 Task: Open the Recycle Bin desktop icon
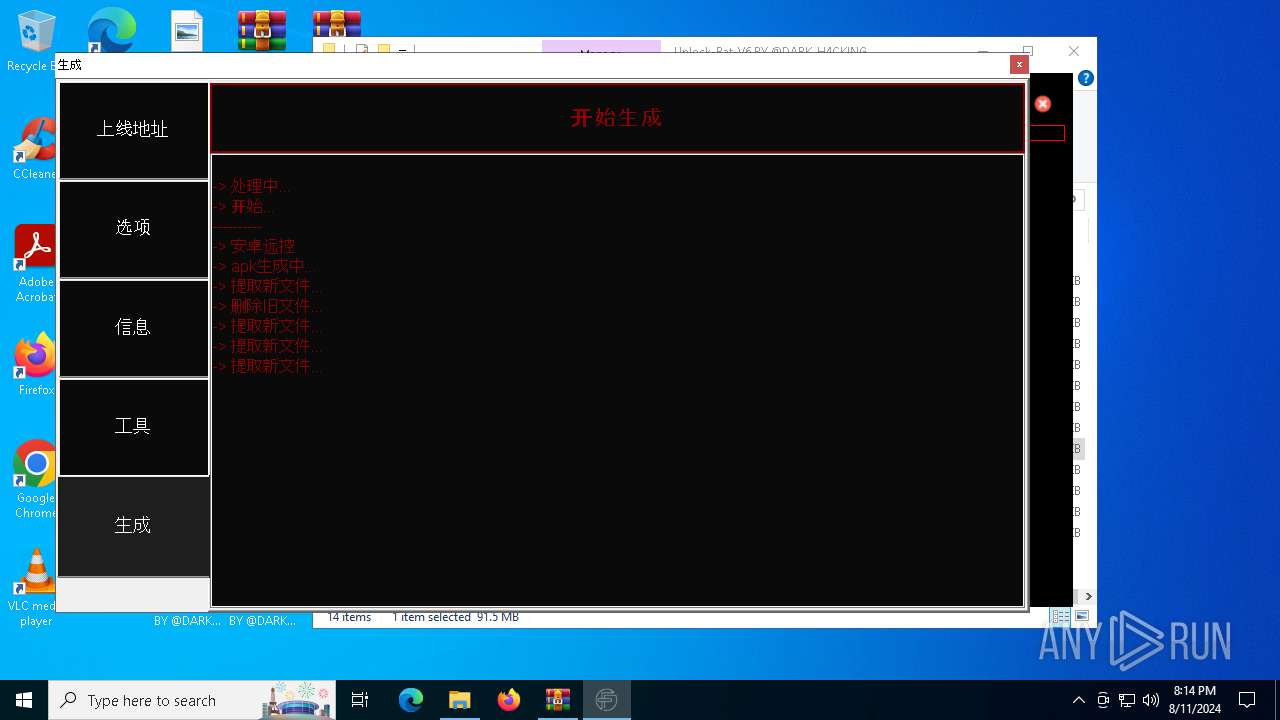tap(36, 42)
